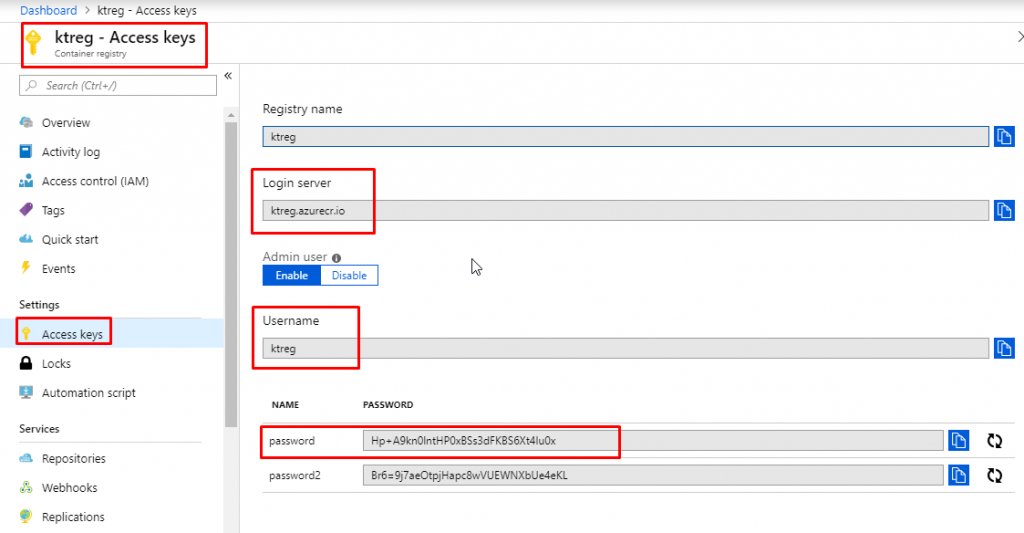1024x533 pixels.
Task: Copy the first password value
Action: pyautogui.click(x=959, y=440)
